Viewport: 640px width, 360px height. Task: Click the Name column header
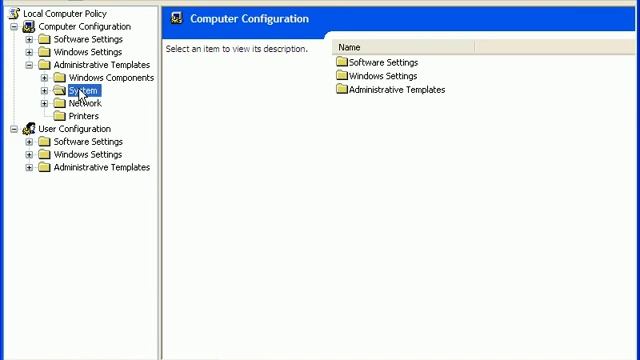pos(403,47)
